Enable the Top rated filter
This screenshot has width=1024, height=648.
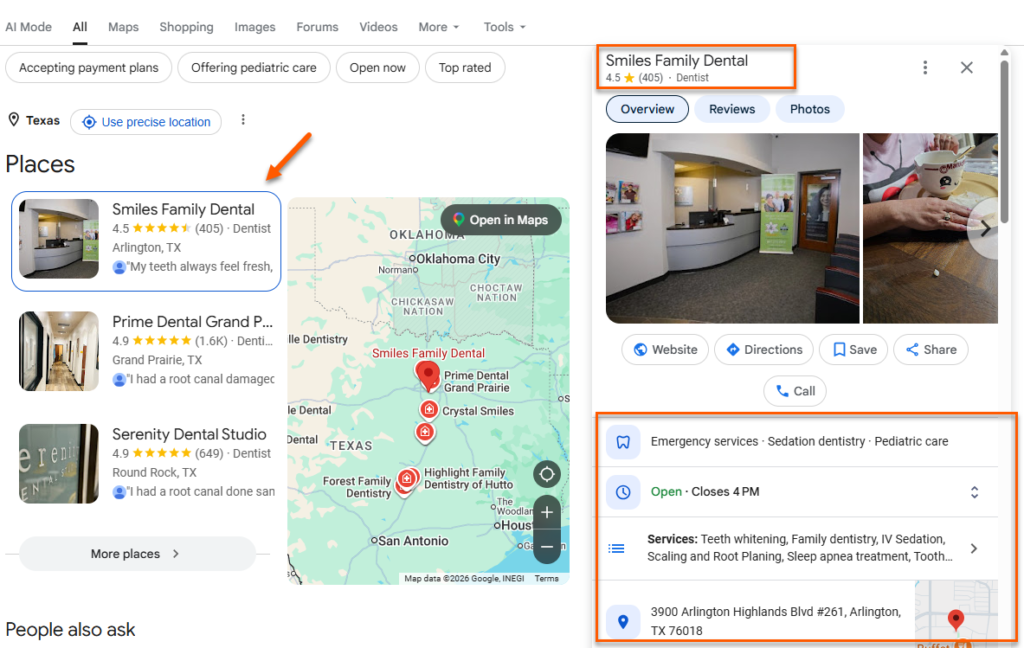465,68
